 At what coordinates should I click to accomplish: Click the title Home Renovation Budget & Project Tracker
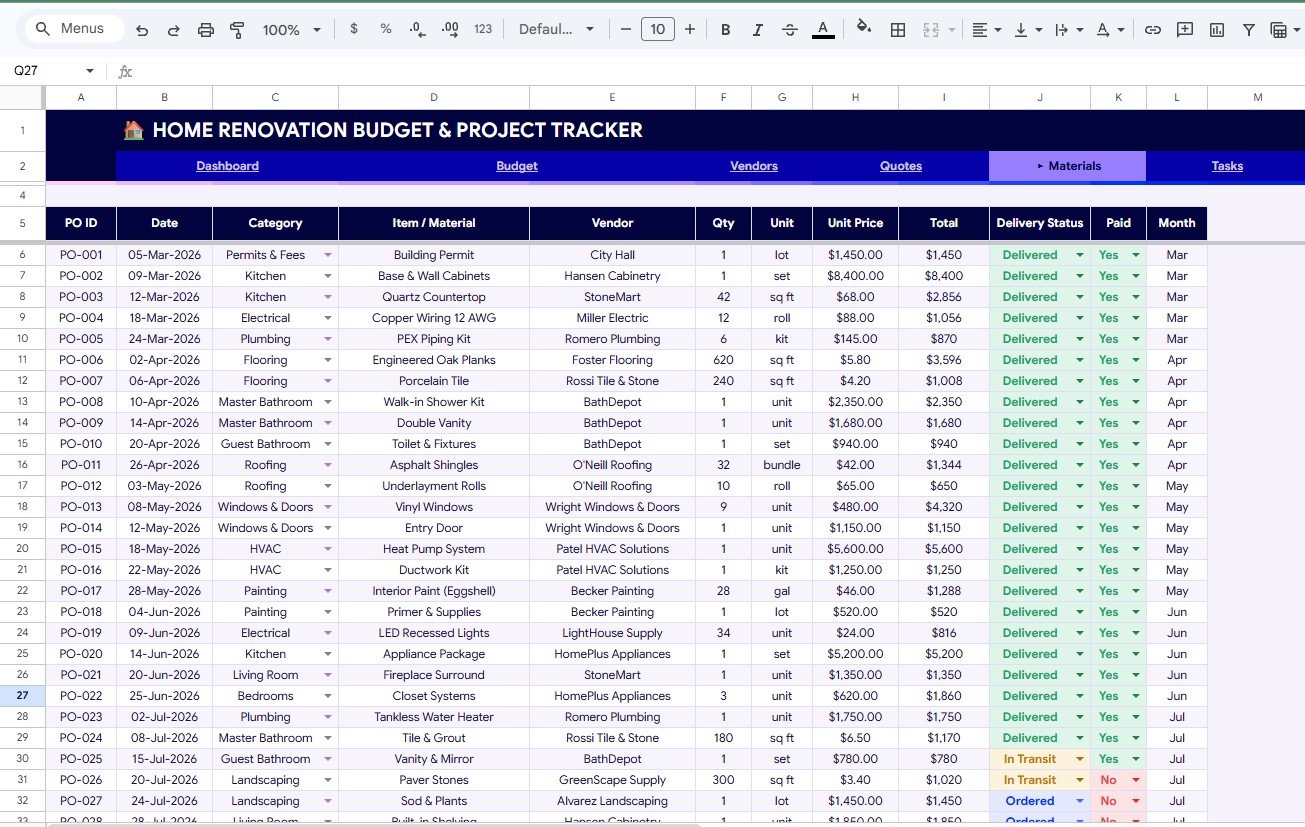click(397, 130)
